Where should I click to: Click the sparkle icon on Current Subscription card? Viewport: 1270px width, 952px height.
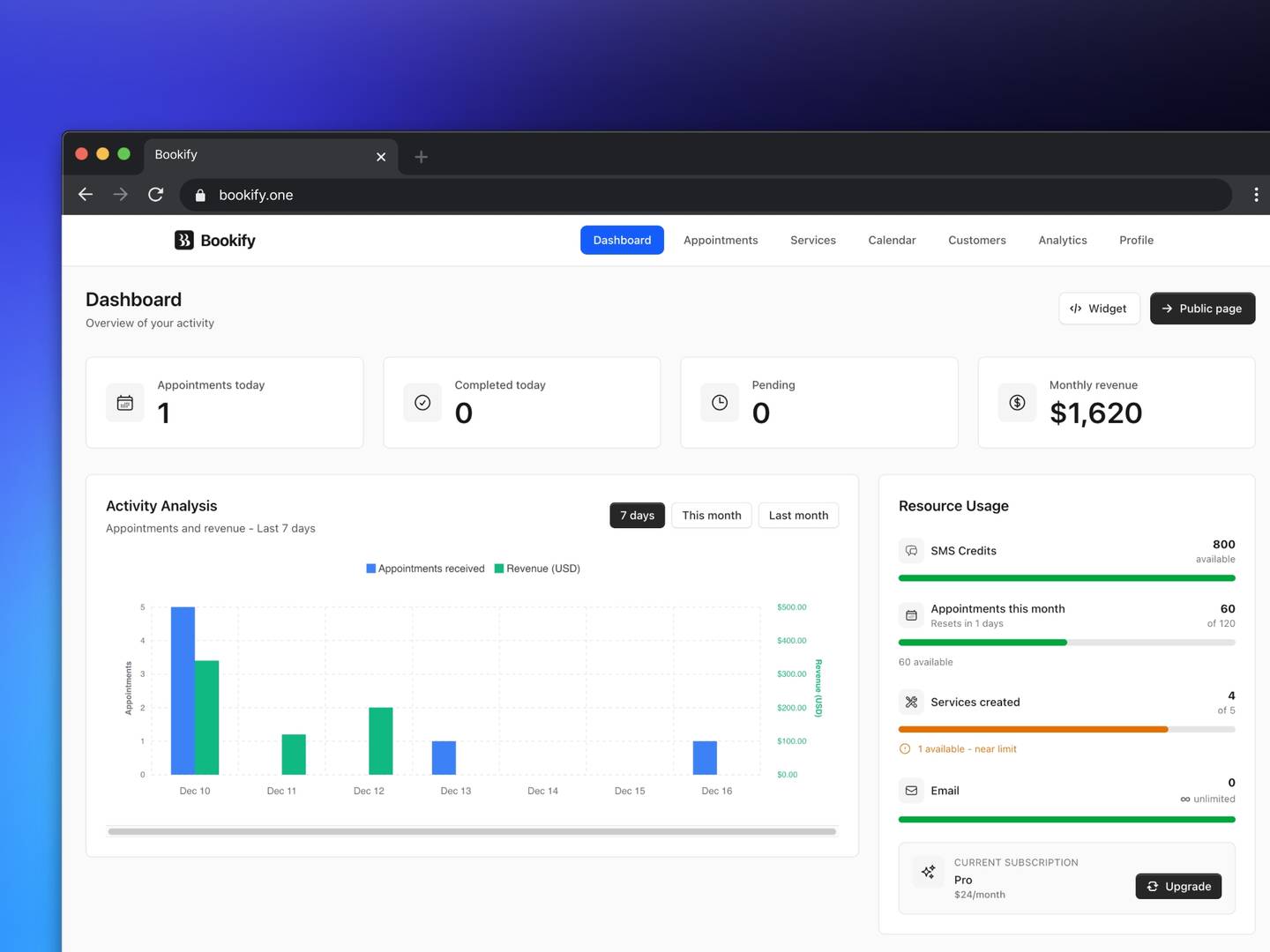(928, 872)
